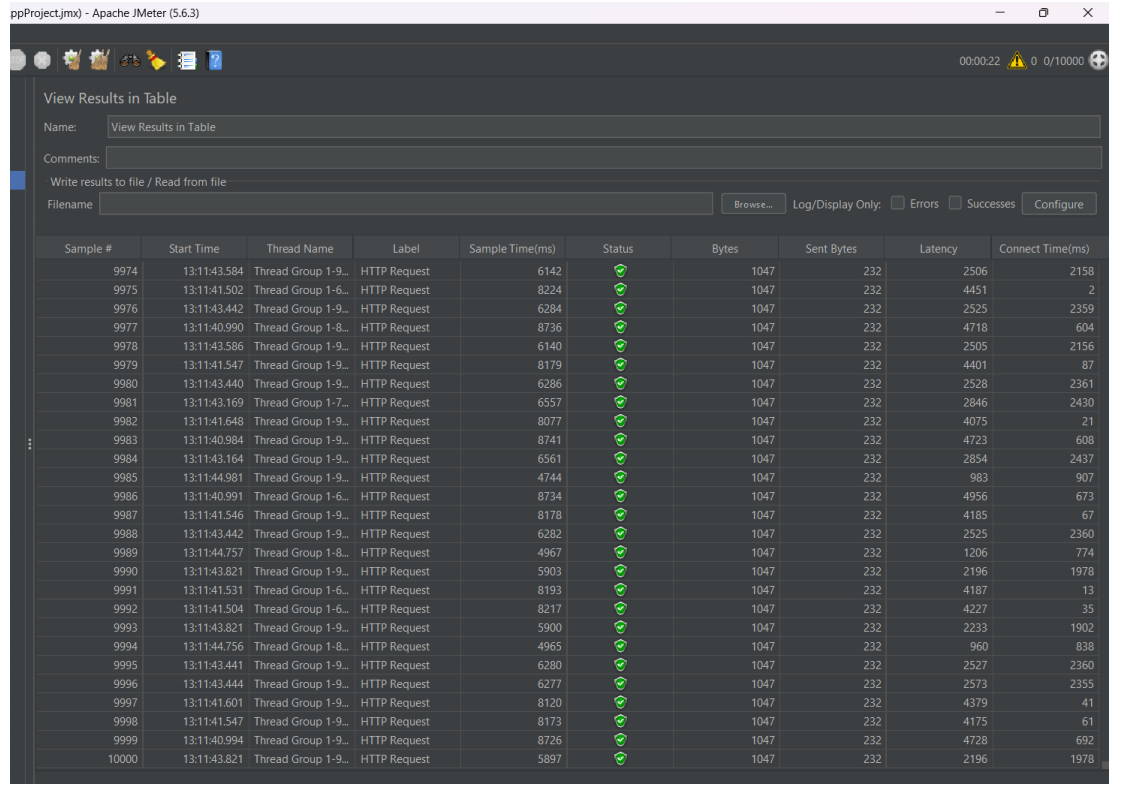Open the Configure button
This screenshot has height=793, width=1125.
click(x=1058, y=205)
